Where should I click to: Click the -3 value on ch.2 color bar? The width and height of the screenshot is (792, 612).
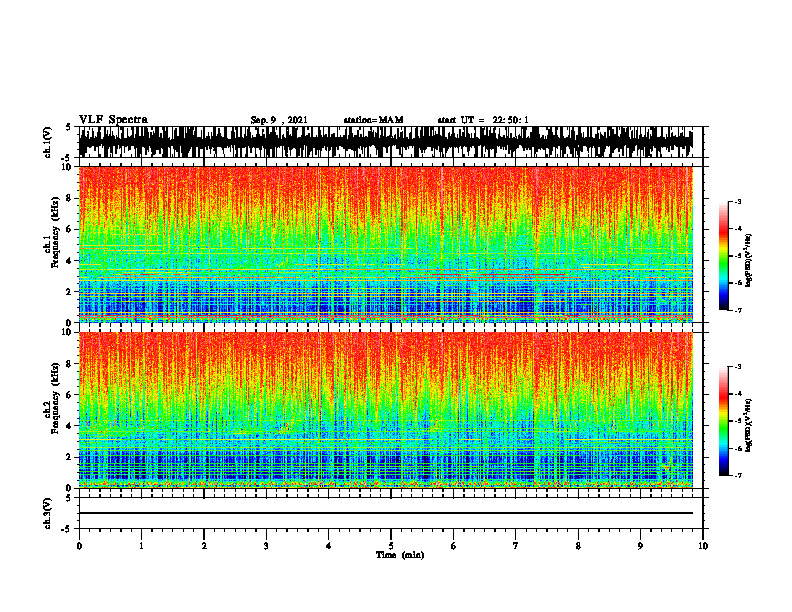point(738,367)
